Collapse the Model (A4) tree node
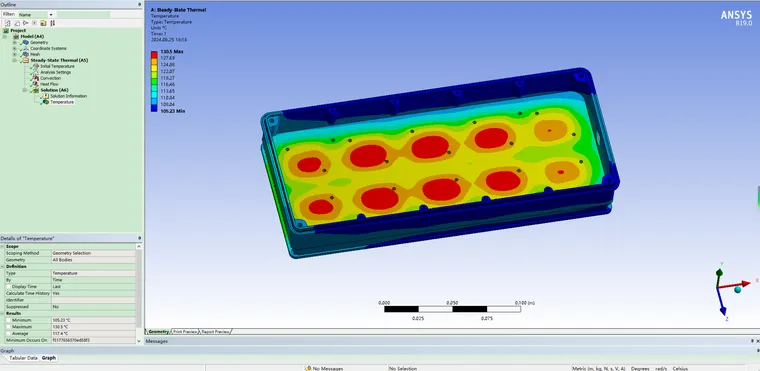 (4, 36)
